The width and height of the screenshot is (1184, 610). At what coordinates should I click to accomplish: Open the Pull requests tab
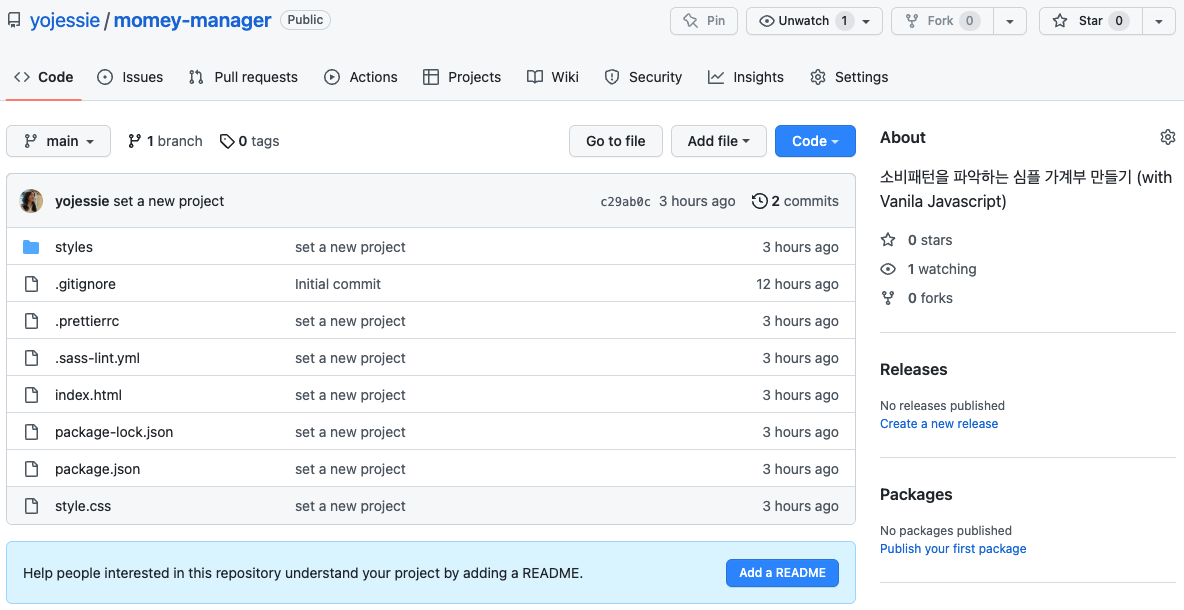point(243,77)
